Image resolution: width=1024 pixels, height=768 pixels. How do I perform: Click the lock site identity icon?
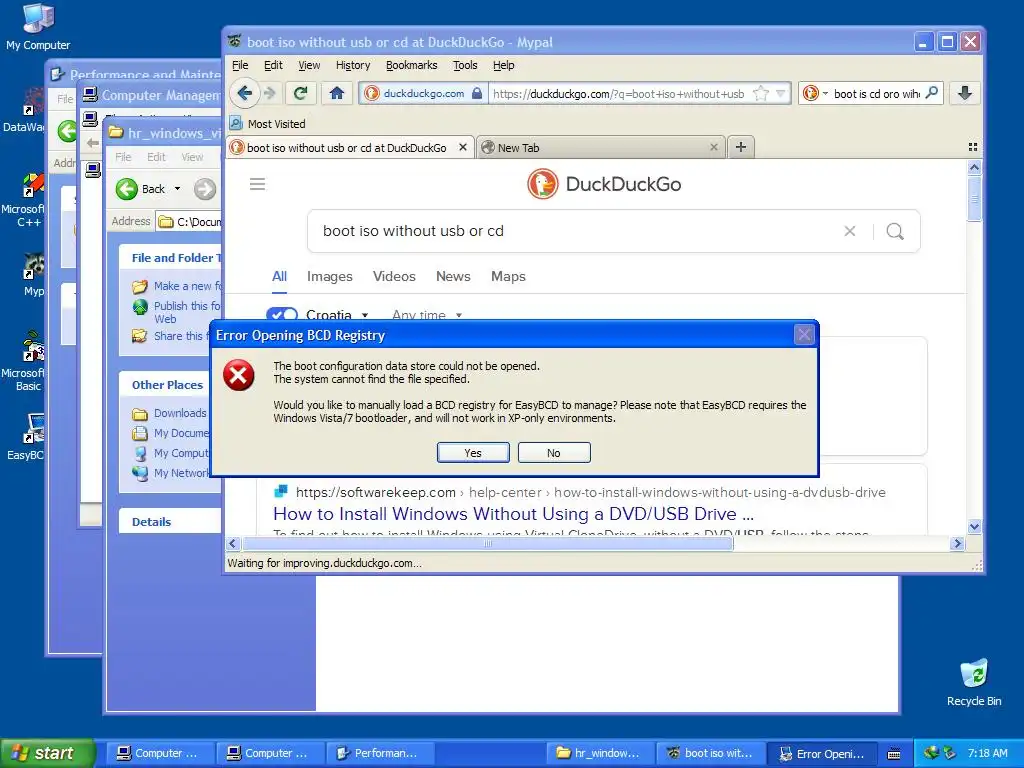[x=477, y=93]
